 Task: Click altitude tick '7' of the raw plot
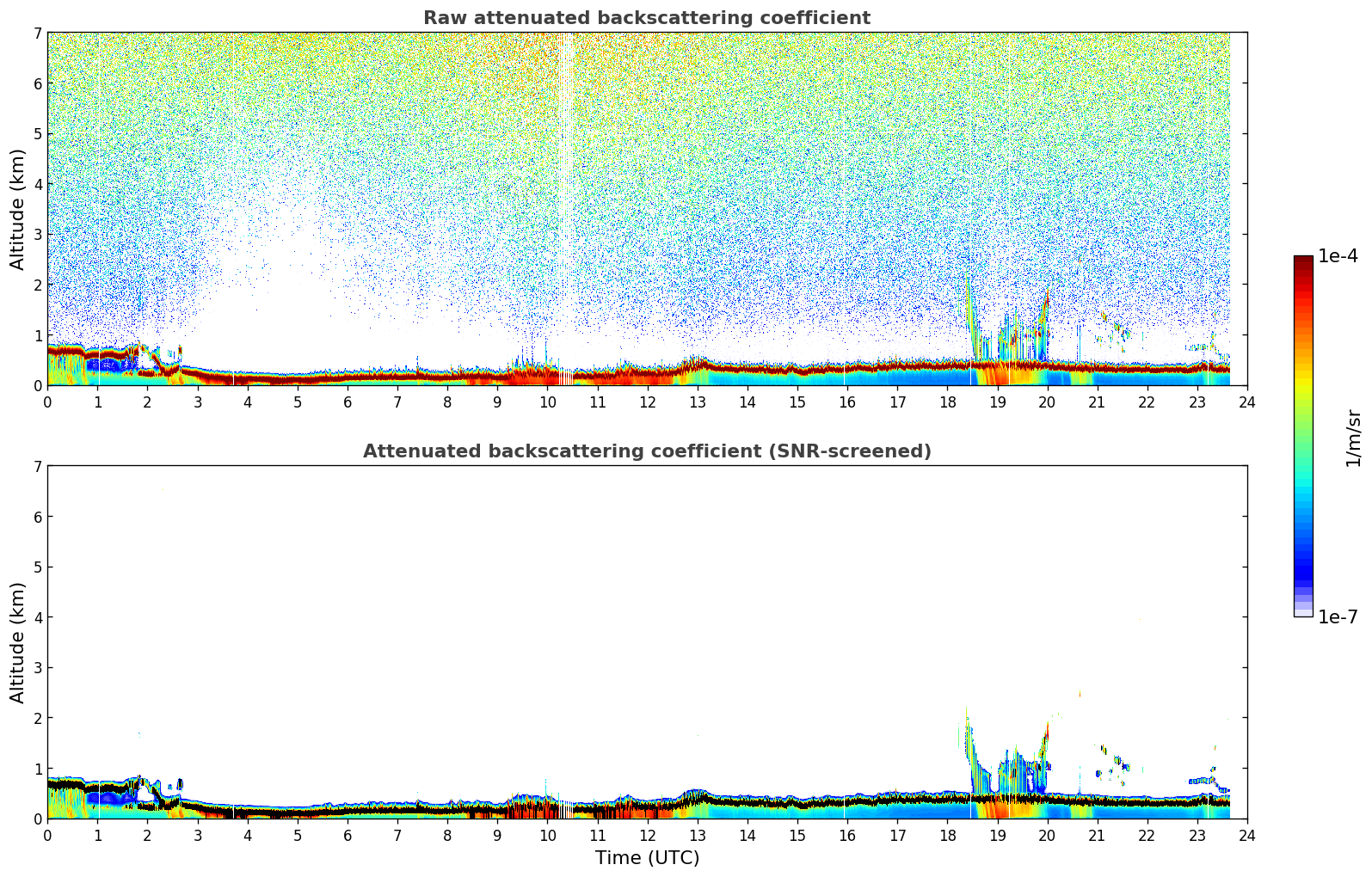(38, 33)
